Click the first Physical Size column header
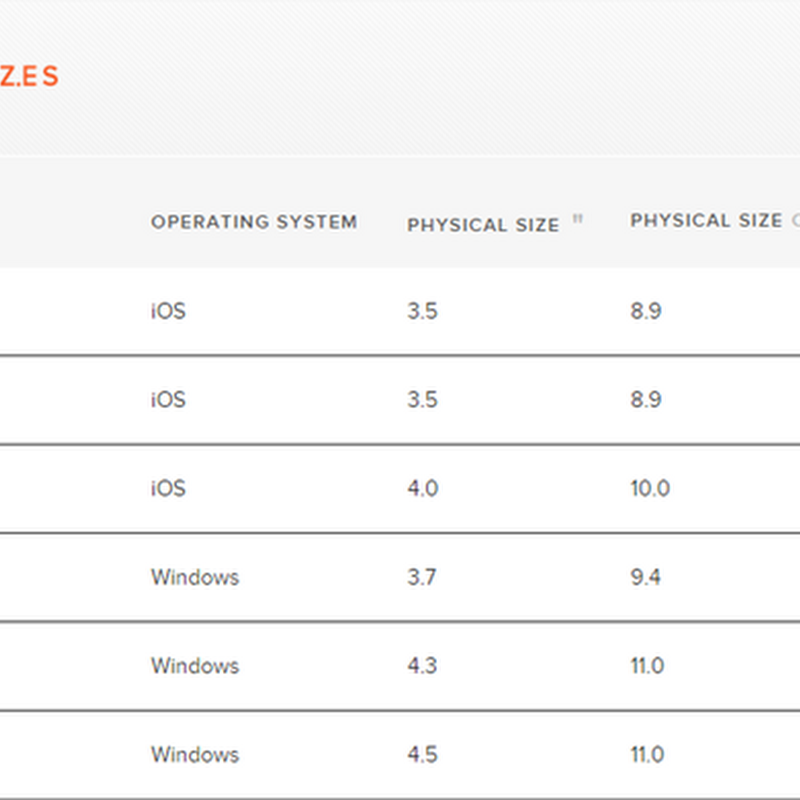Image resolution: width=800 pixels, height=800 pixels. click(483, 225)
